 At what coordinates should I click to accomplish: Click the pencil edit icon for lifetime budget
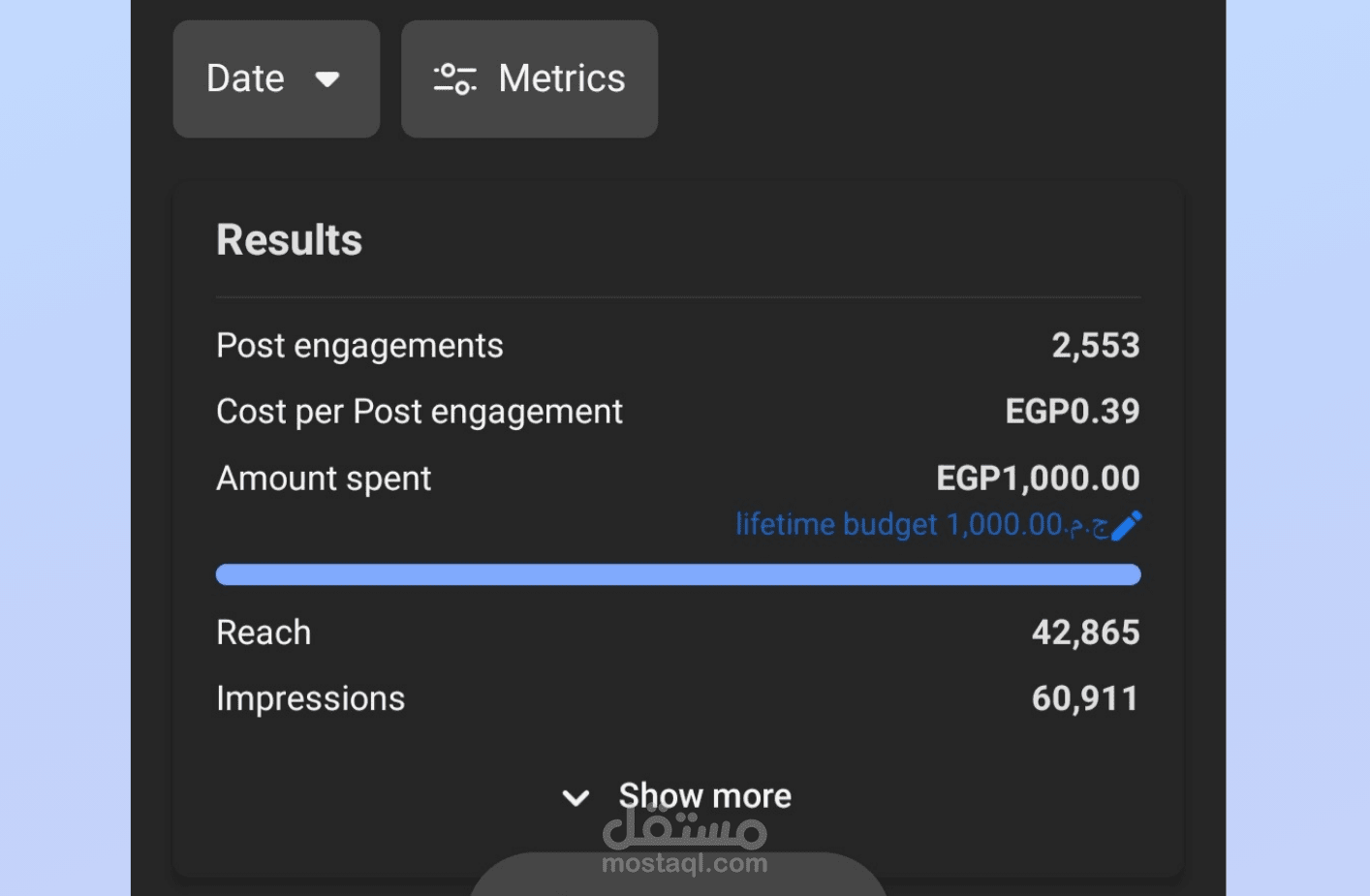(1127, 525)
